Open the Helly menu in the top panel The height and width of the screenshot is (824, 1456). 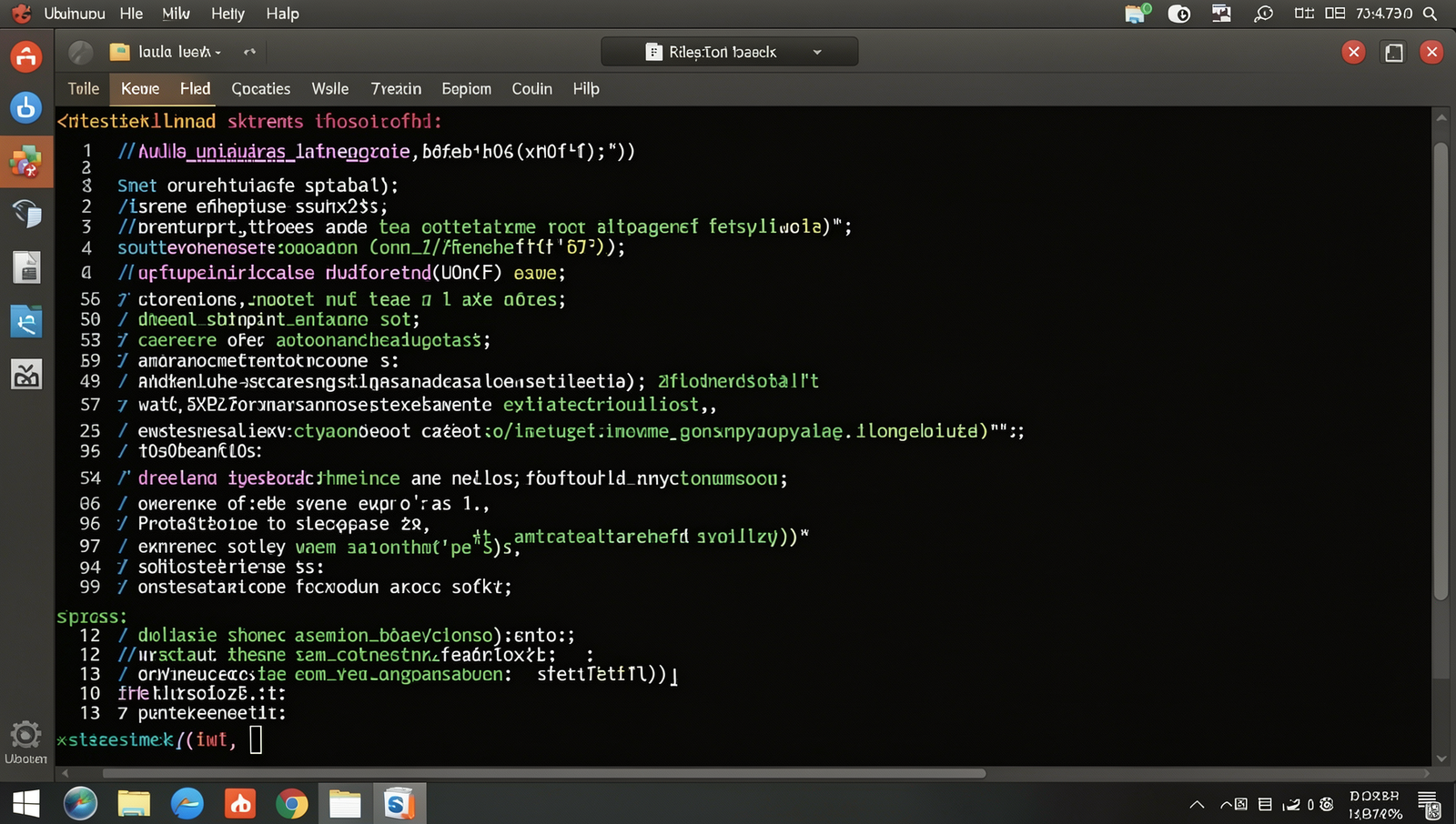click(227, 14)
